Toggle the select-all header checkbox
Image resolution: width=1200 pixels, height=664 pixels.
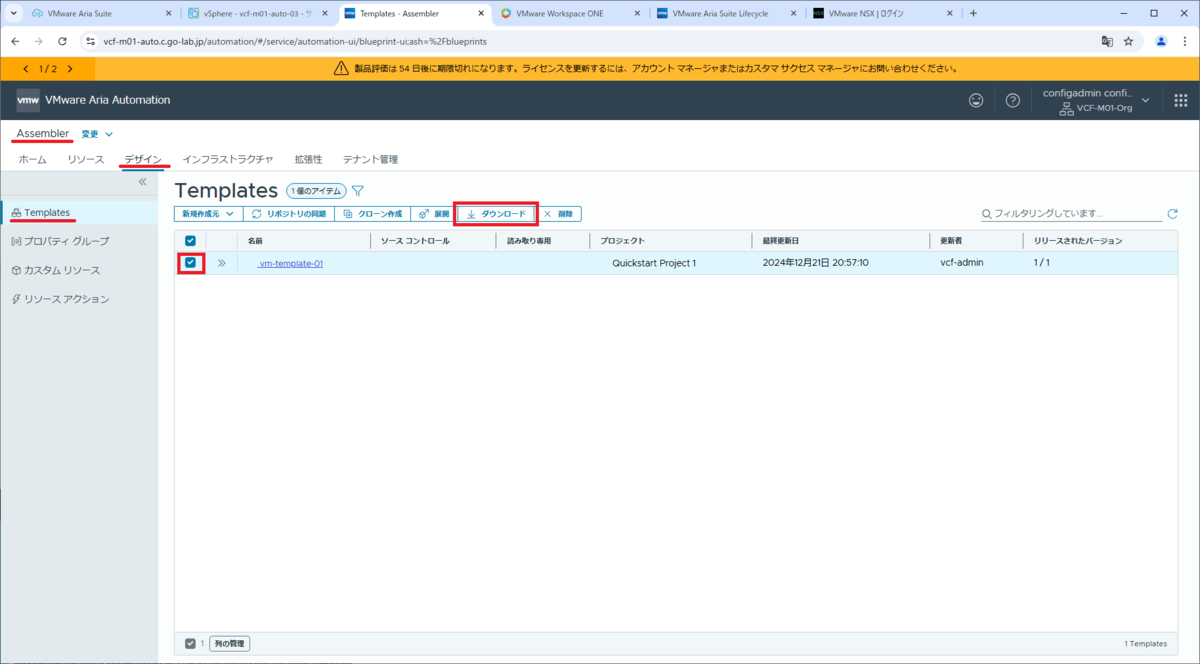pyautogui.click(x=190, y=241)
